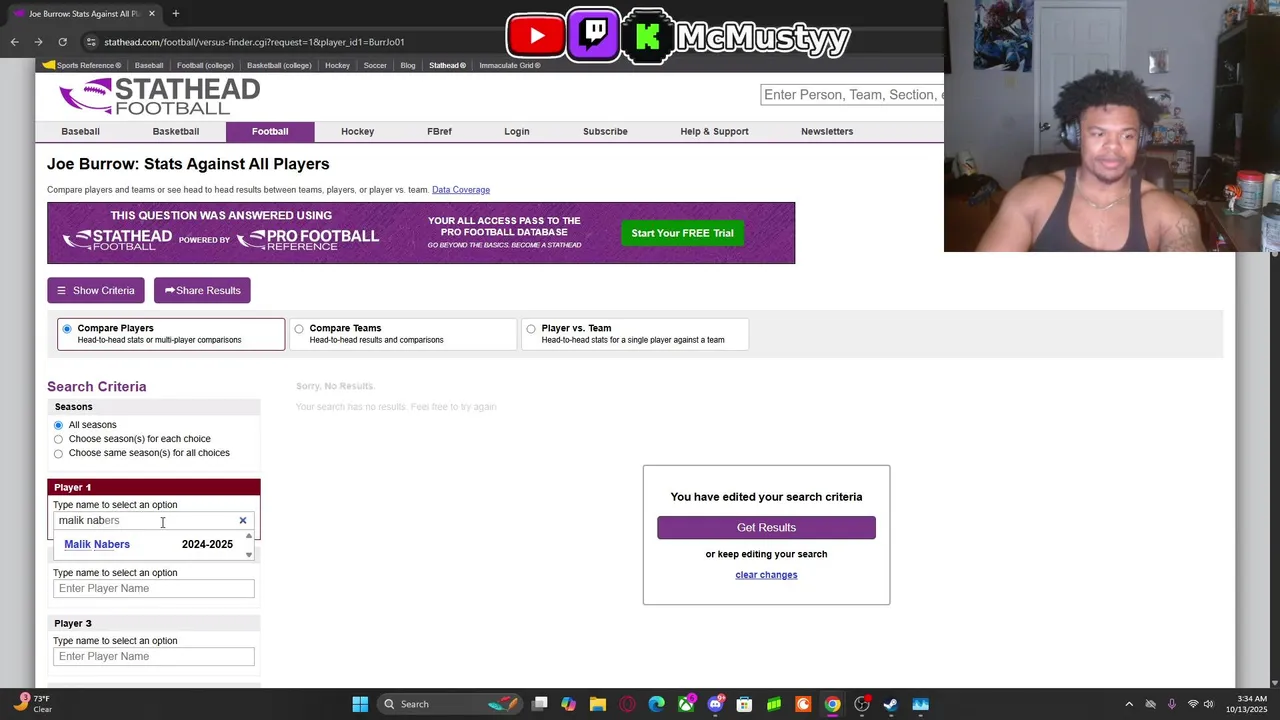Clear Player 1 name with the X icon
1280x720 pixels.
pyautogui.click(x=242, y=521)
